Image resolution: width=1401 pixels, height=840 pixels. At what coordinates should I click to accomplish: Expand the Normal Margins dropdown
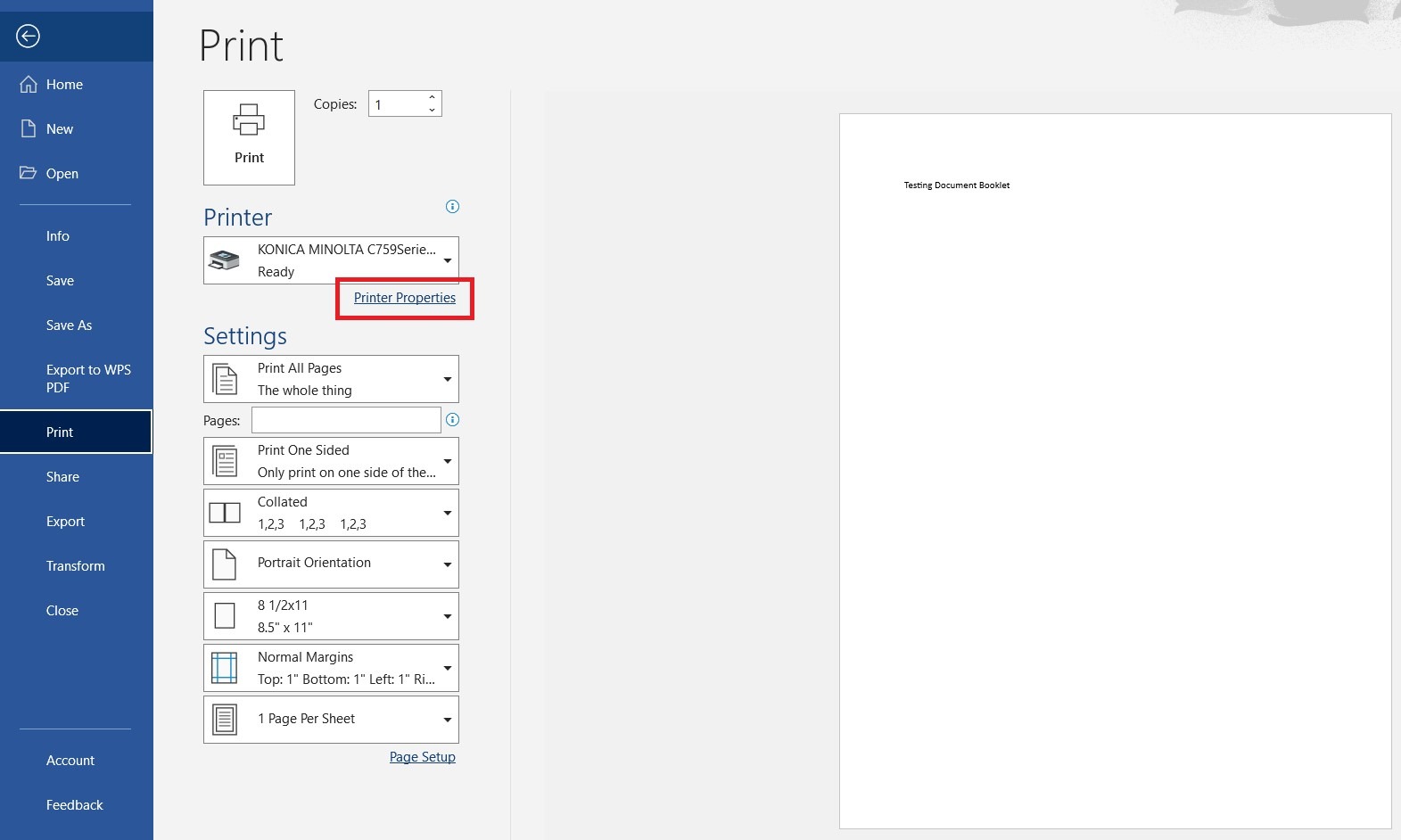[x=331, y=668]
